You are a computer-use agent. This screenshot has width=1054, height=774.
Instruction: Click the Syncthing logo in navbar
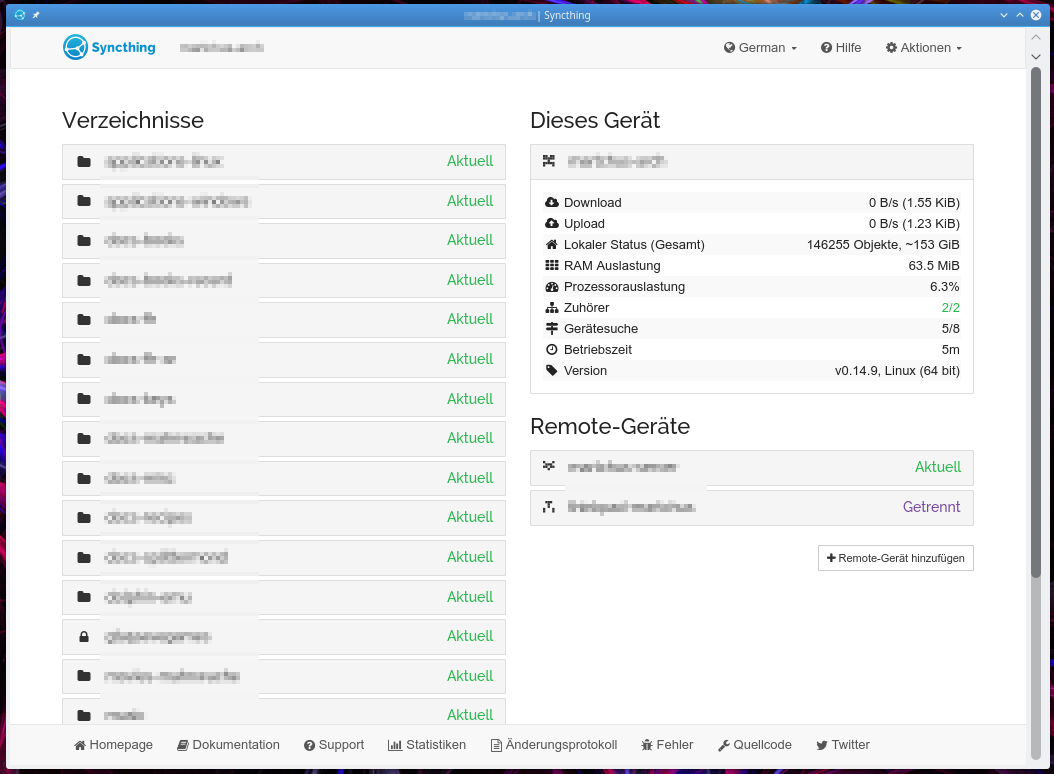point(109,47)
